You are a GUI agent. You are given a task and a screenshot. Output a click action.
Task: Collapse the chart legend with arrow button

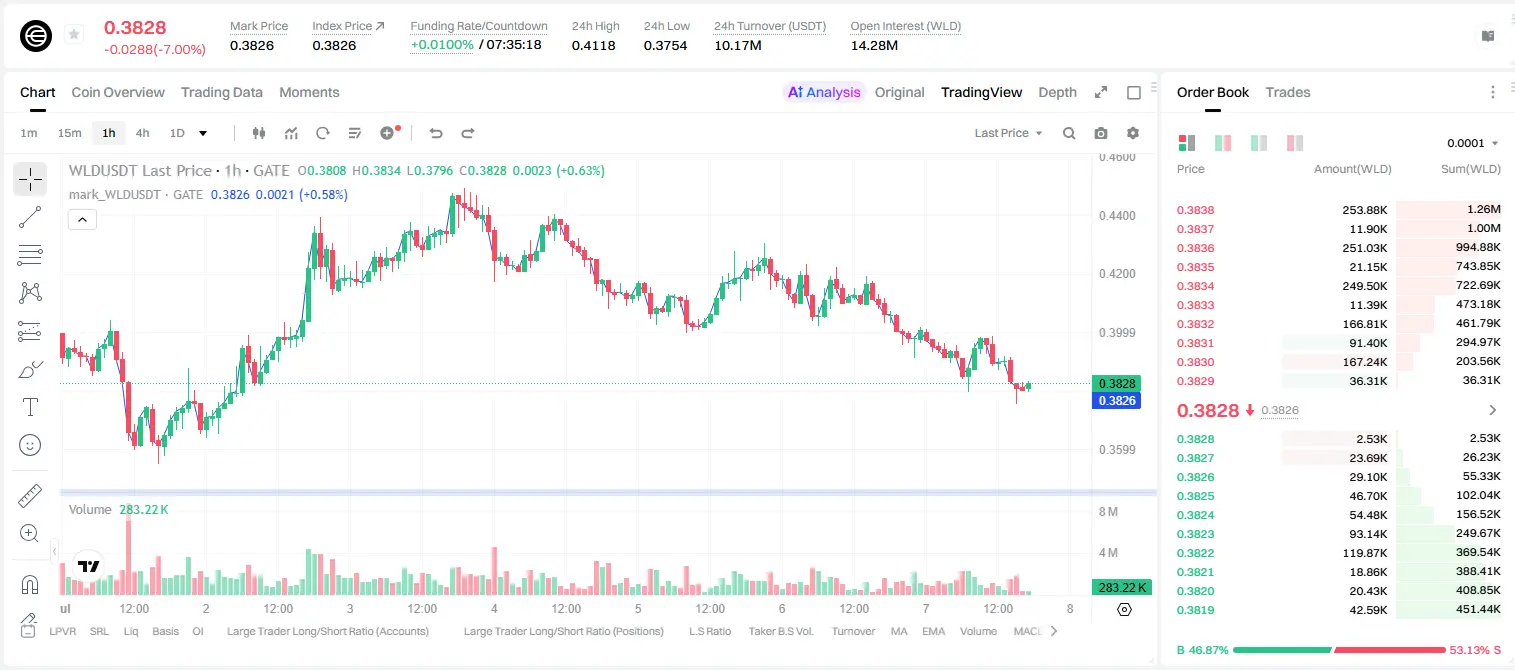82,220
